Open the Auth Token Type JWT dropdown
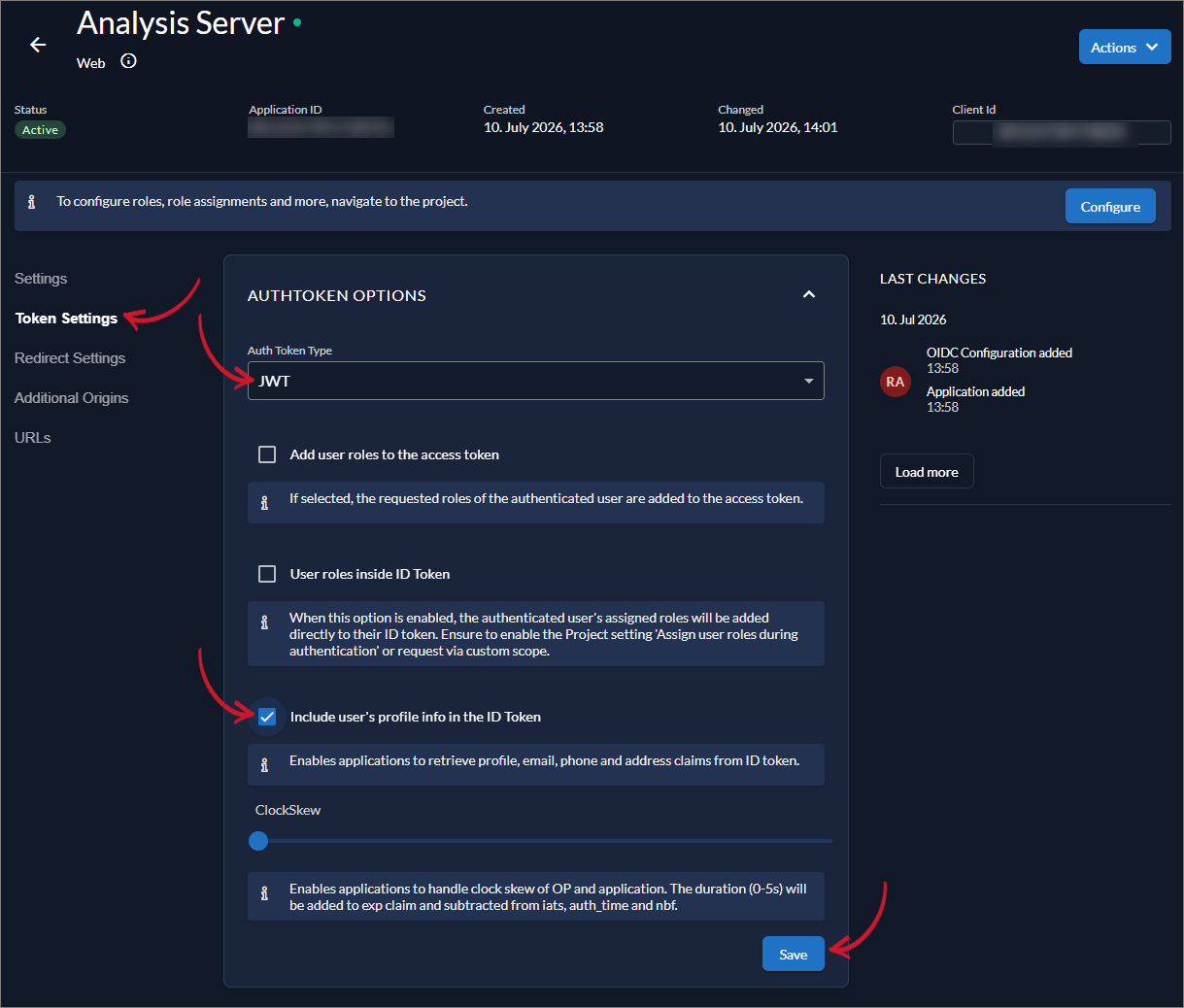Viewport: 1184px width, 1008px height. click(536, 381)
